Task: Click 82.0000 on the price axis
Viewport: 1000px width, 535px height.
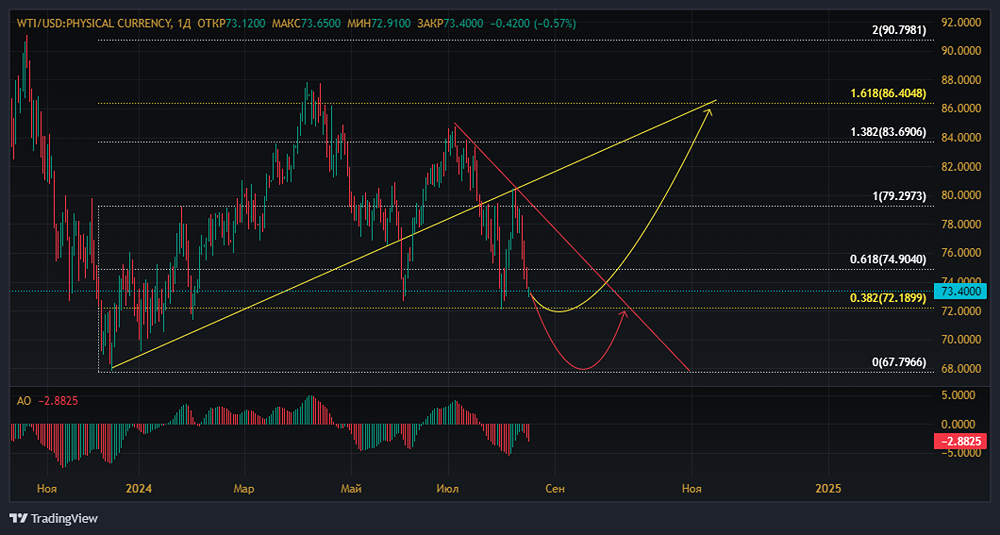Action: 962,167
